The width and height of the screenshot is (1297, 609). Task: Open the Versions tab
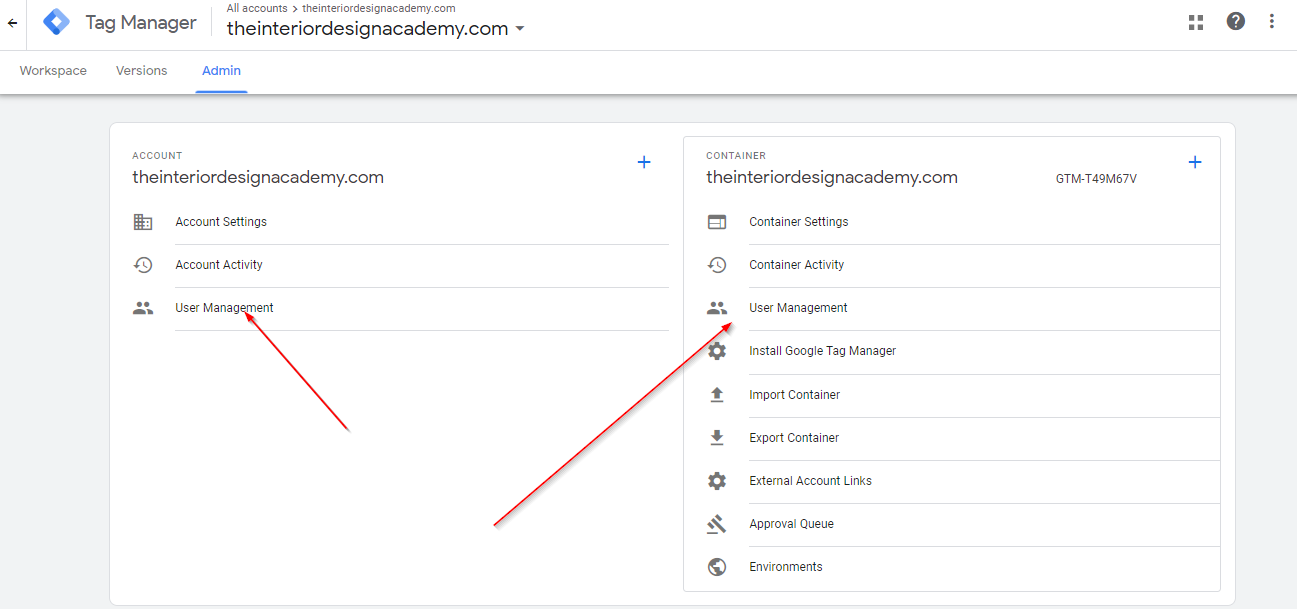[x=141, y=70]
